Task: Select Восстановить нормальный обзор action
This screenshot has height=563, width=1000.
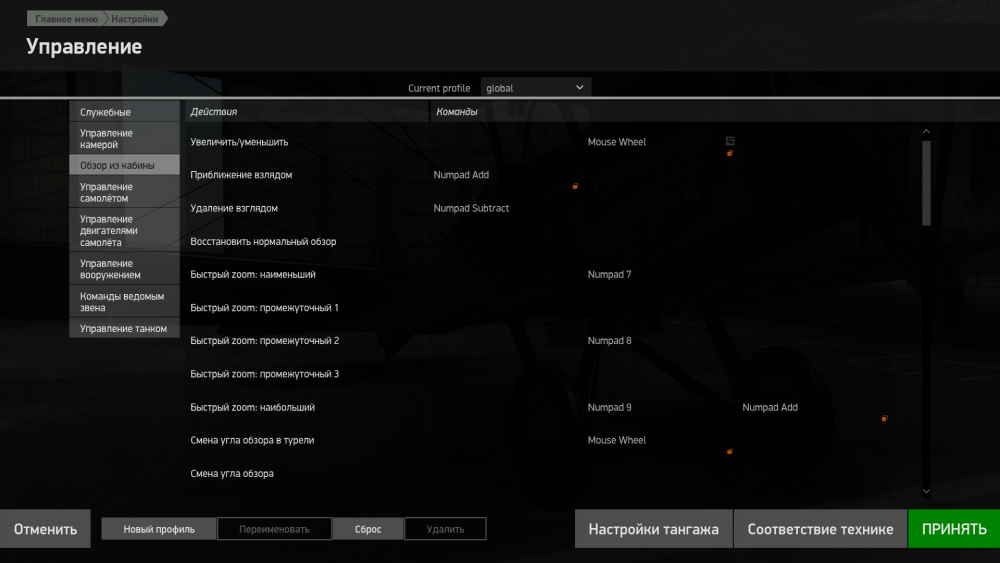Action: (x=263, y=241)
